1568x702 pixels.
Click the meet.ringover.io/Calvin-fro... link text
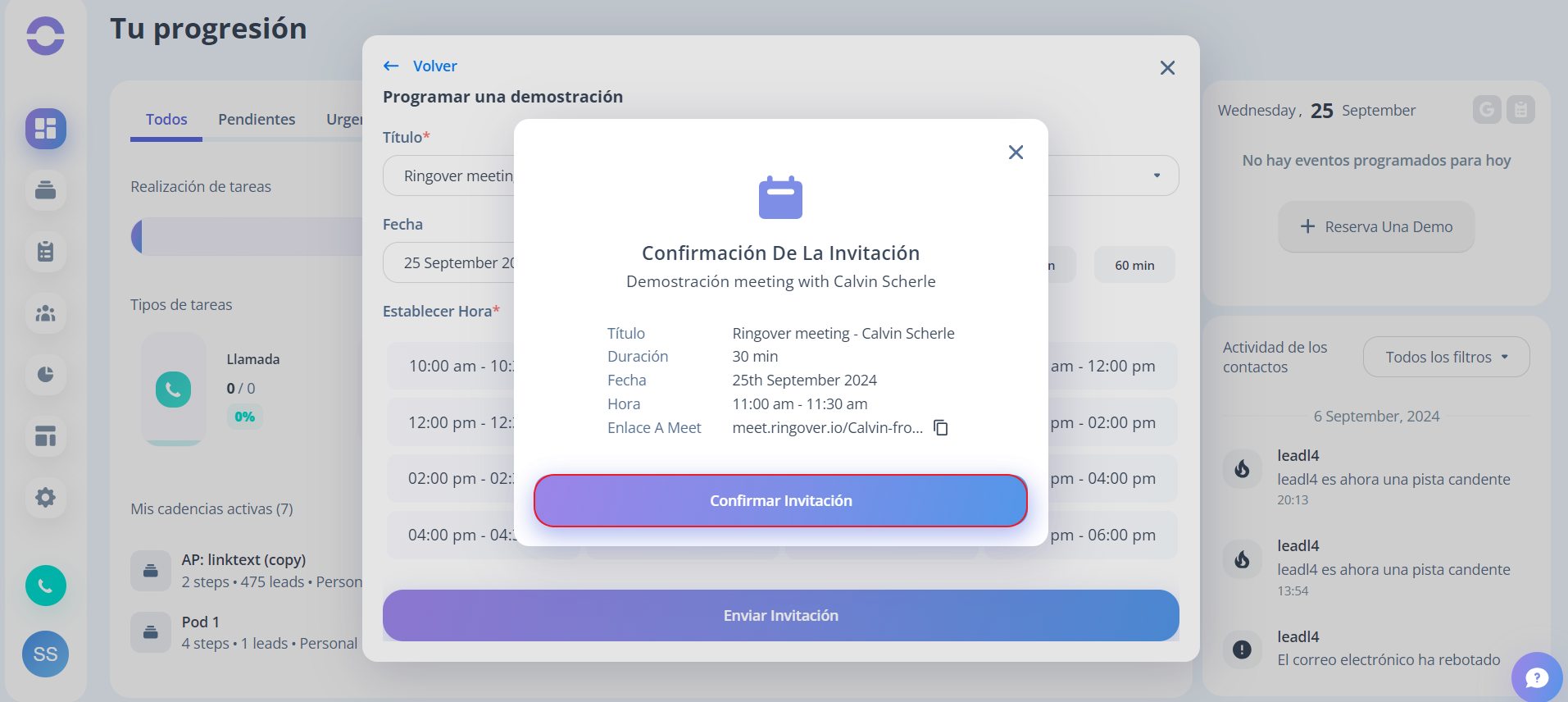point(827,427)
